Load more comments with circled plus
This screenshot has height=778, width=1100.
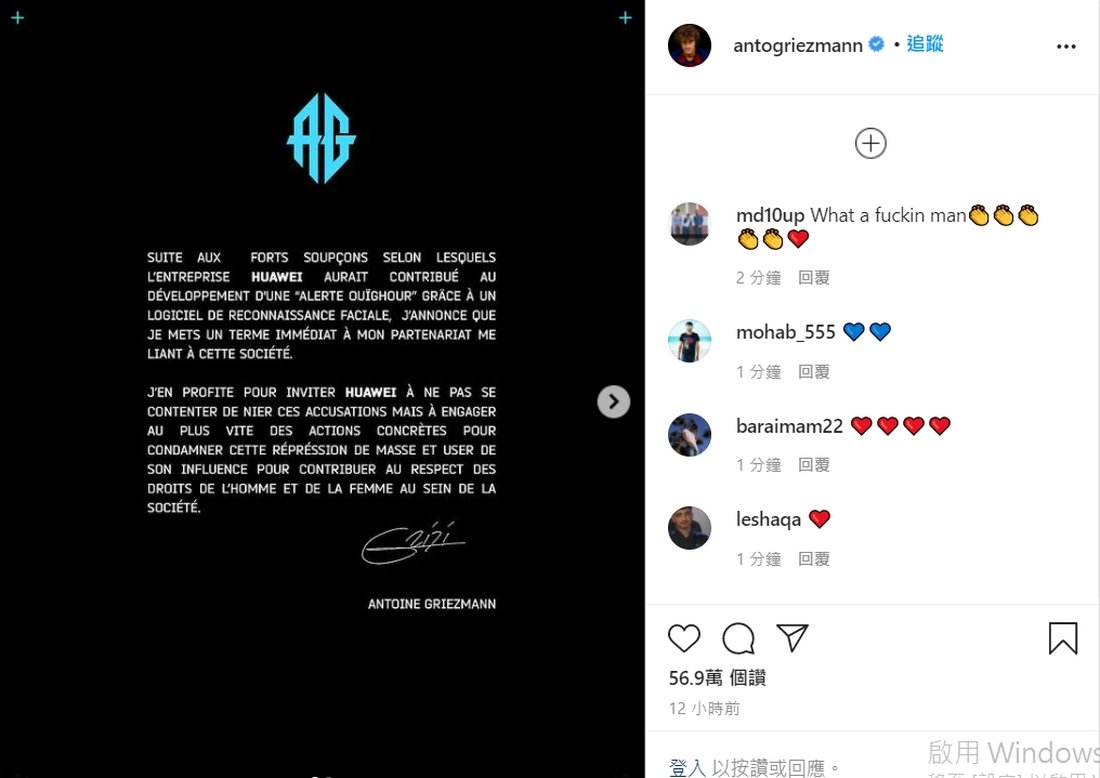tap(871, 143)
